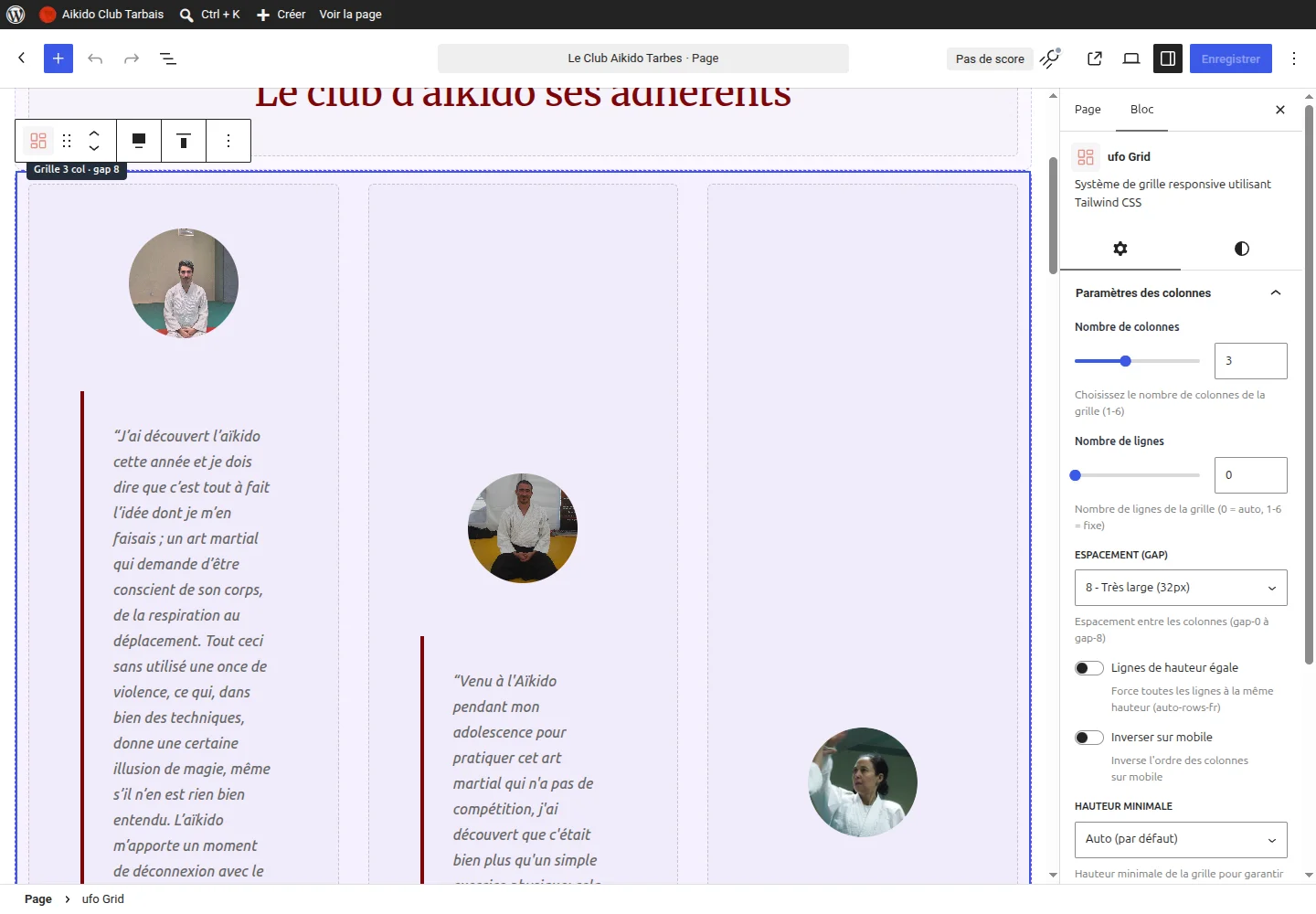This screenshot has width=1316, height=914.
Task: Click the ufo Grid block type icon in toolbar
Action: [38, 141]
